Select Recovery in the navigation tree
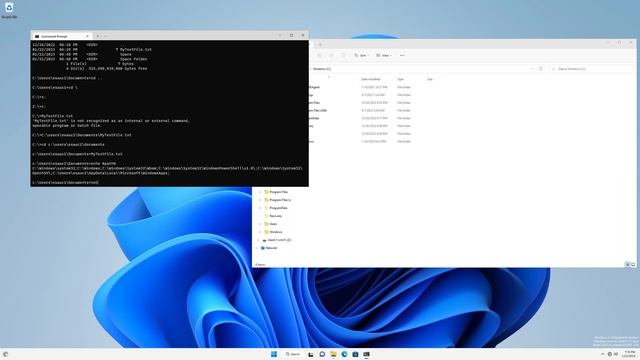The height and width of the screenshot is (360, 640). (273, 216)
